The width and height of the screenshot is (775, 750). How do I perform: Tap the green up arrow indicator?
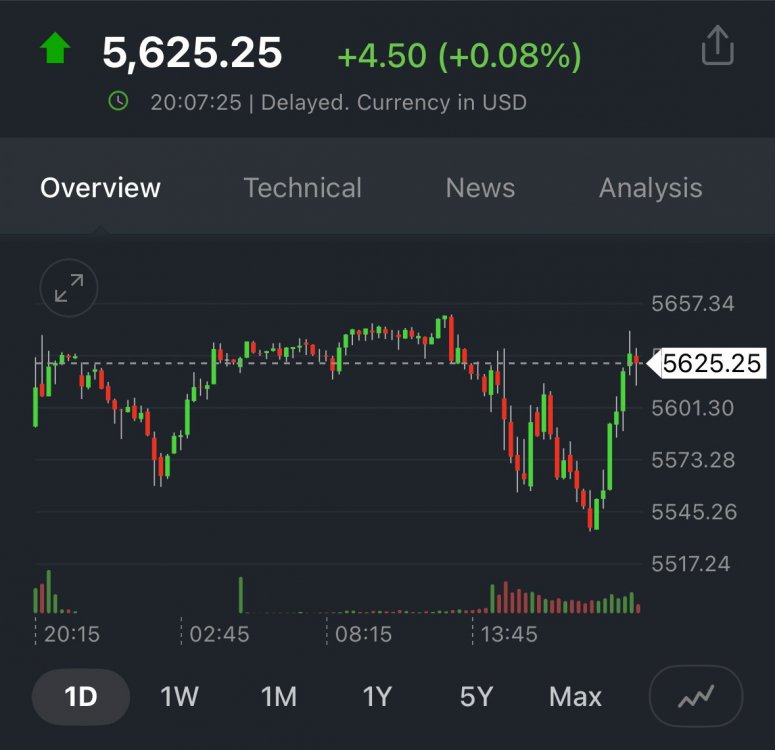pyautogui.click(x=54, y=48)
